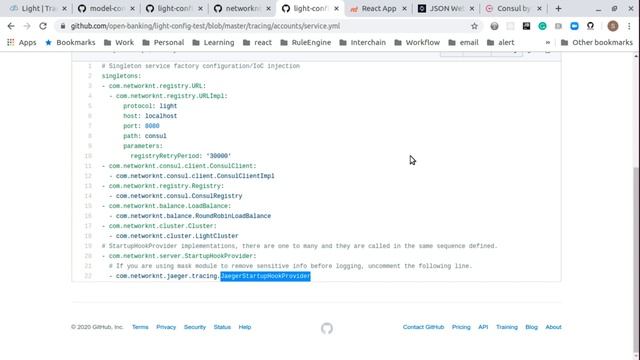Screen dimensions: 640x360
Task: Open the Apps grid shortcut
Action: pos(21,42)
